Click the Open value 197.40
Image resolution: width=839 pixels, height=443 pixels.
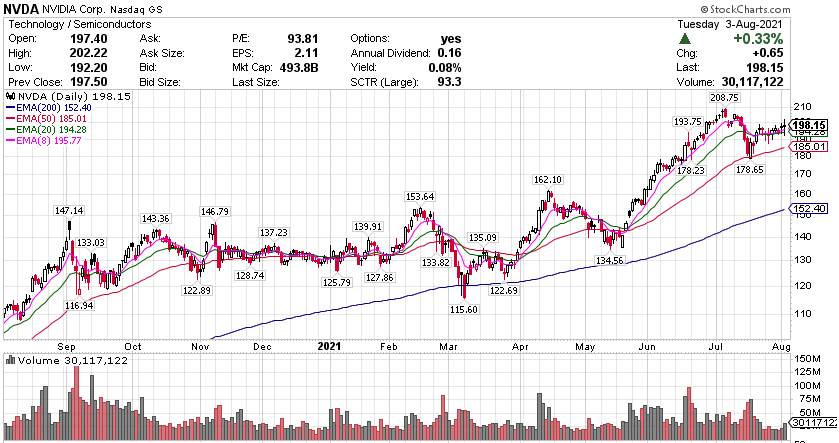(89, 39)
